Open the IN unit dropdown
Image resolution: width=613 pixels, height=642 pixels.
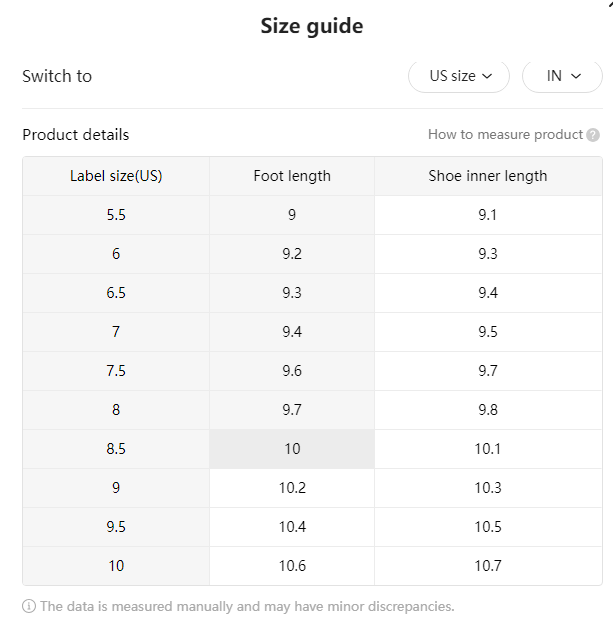click(562, 76)
